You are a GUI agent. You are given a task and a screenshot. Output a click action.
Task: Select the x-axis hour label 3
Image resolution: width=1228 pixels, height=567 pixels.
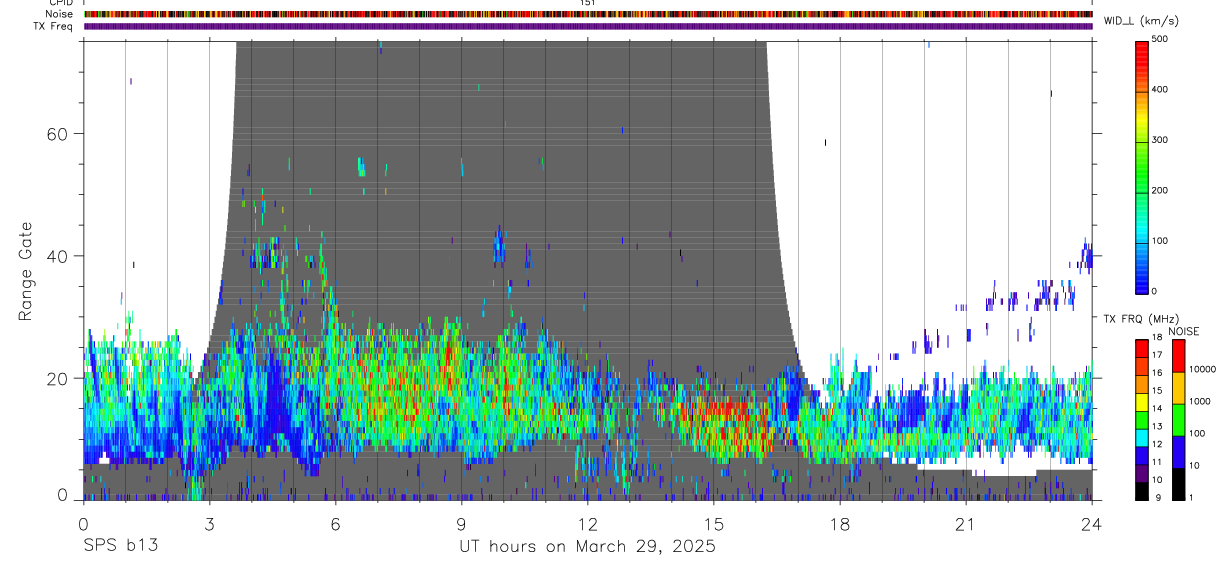point(209,524)
